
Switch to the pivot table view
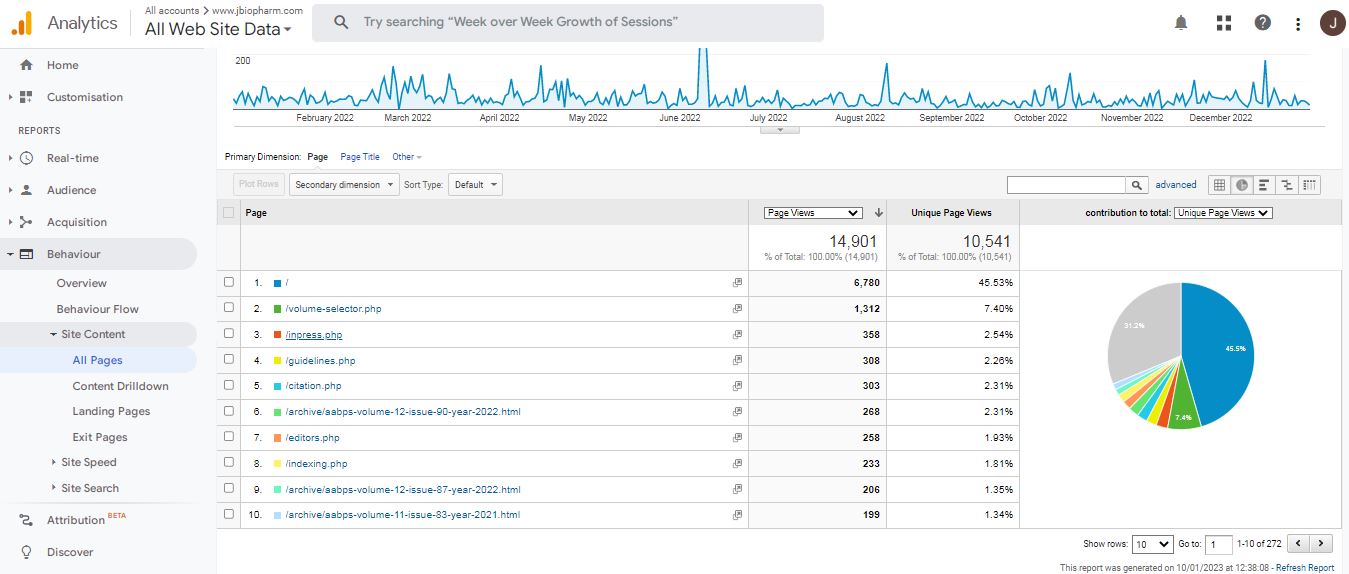click(1310, 185)
